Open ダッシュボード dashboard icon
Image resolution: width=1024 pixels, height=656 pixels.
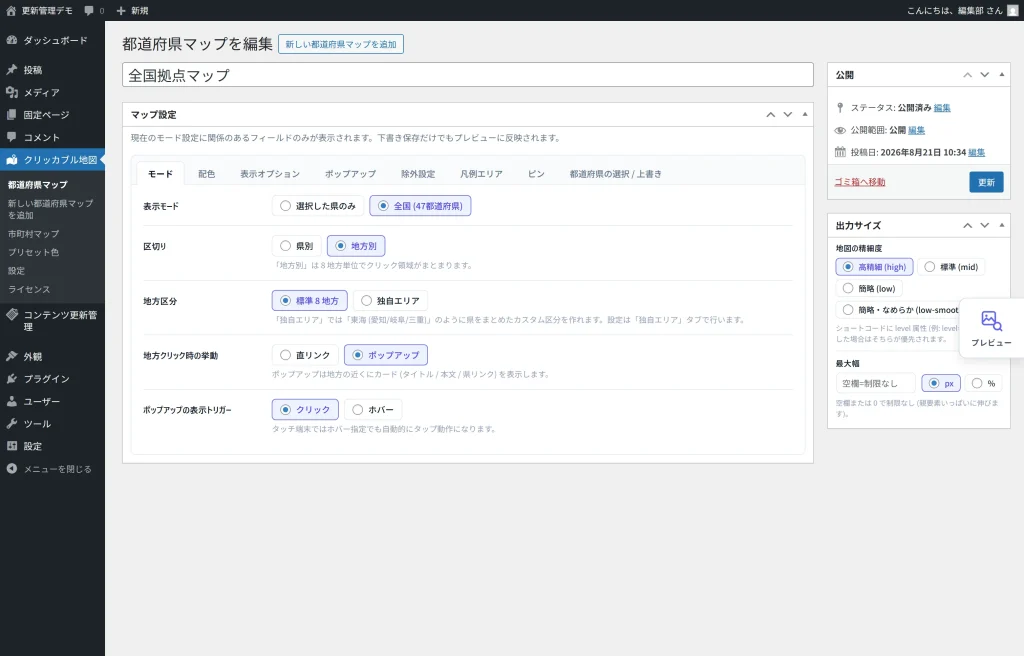(12, 40)
